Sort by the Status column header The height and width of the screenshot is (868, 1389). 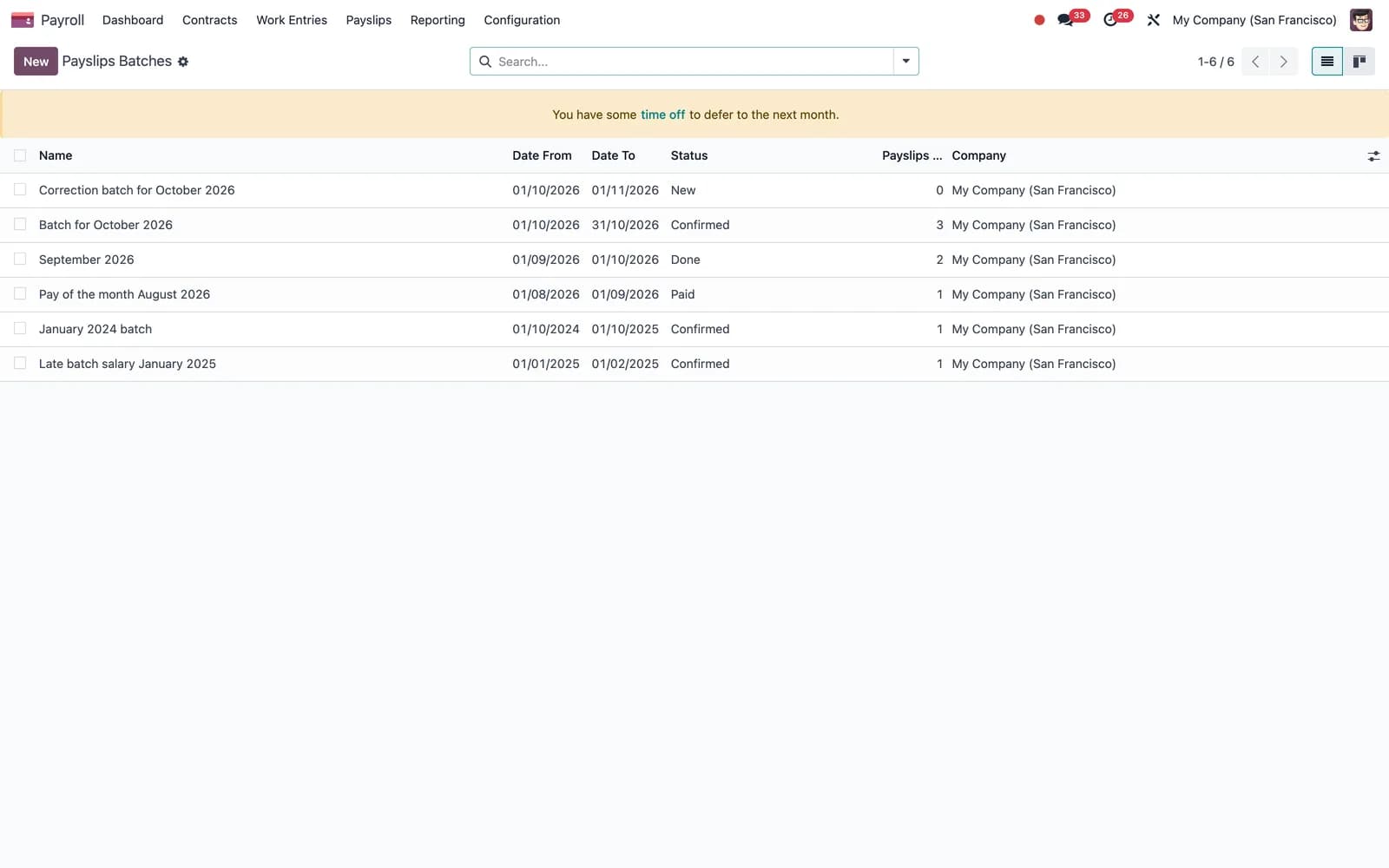tap(689, 155)
